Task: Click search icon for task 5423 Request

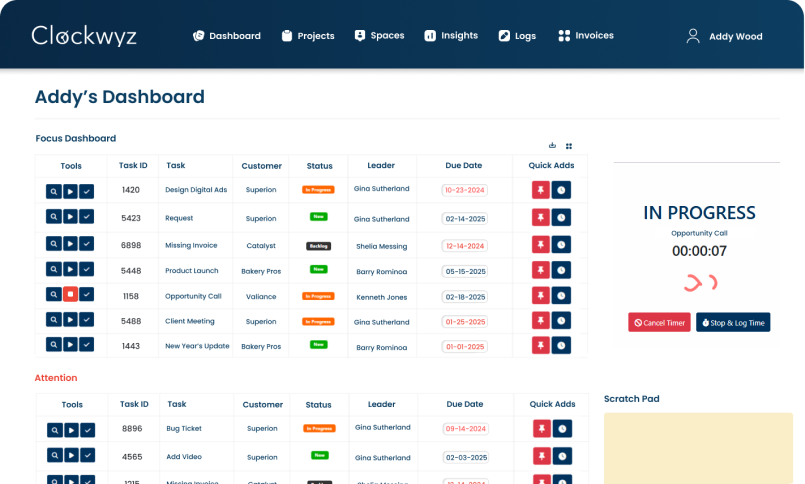Action: 54,217
